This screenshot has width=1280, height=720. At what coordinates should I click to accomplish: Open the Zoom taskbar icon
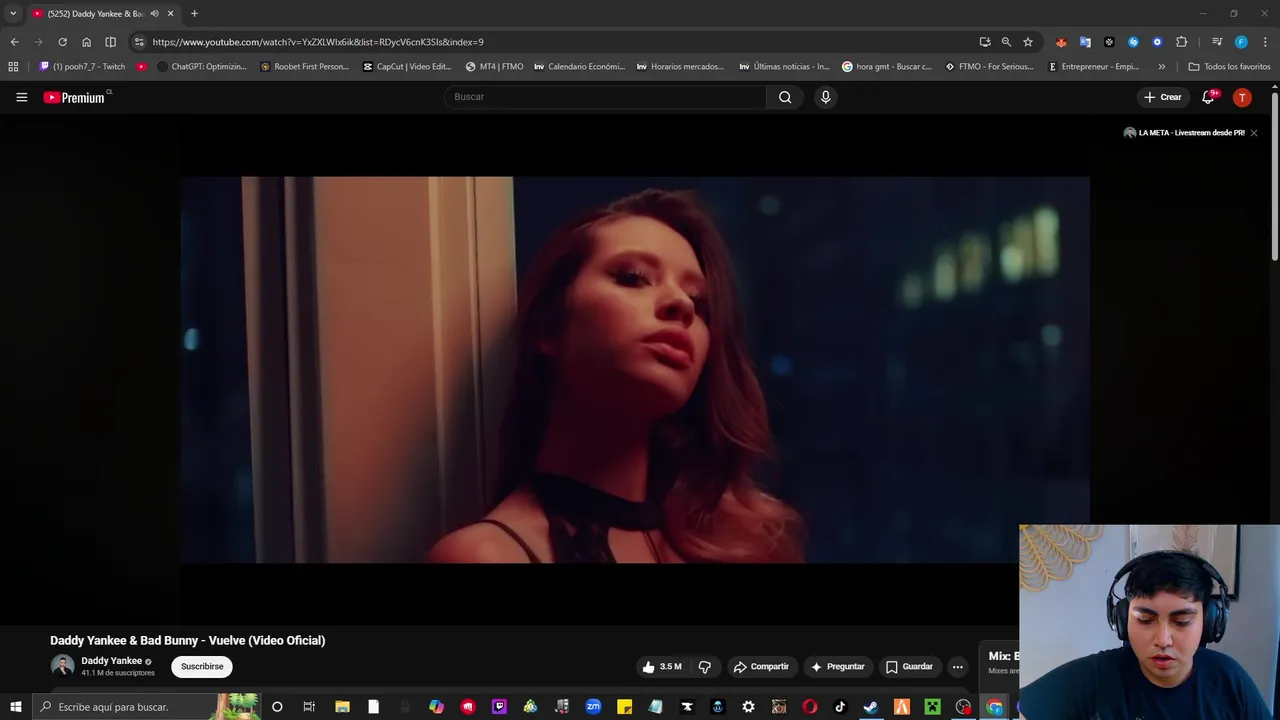tap(593, 707)
